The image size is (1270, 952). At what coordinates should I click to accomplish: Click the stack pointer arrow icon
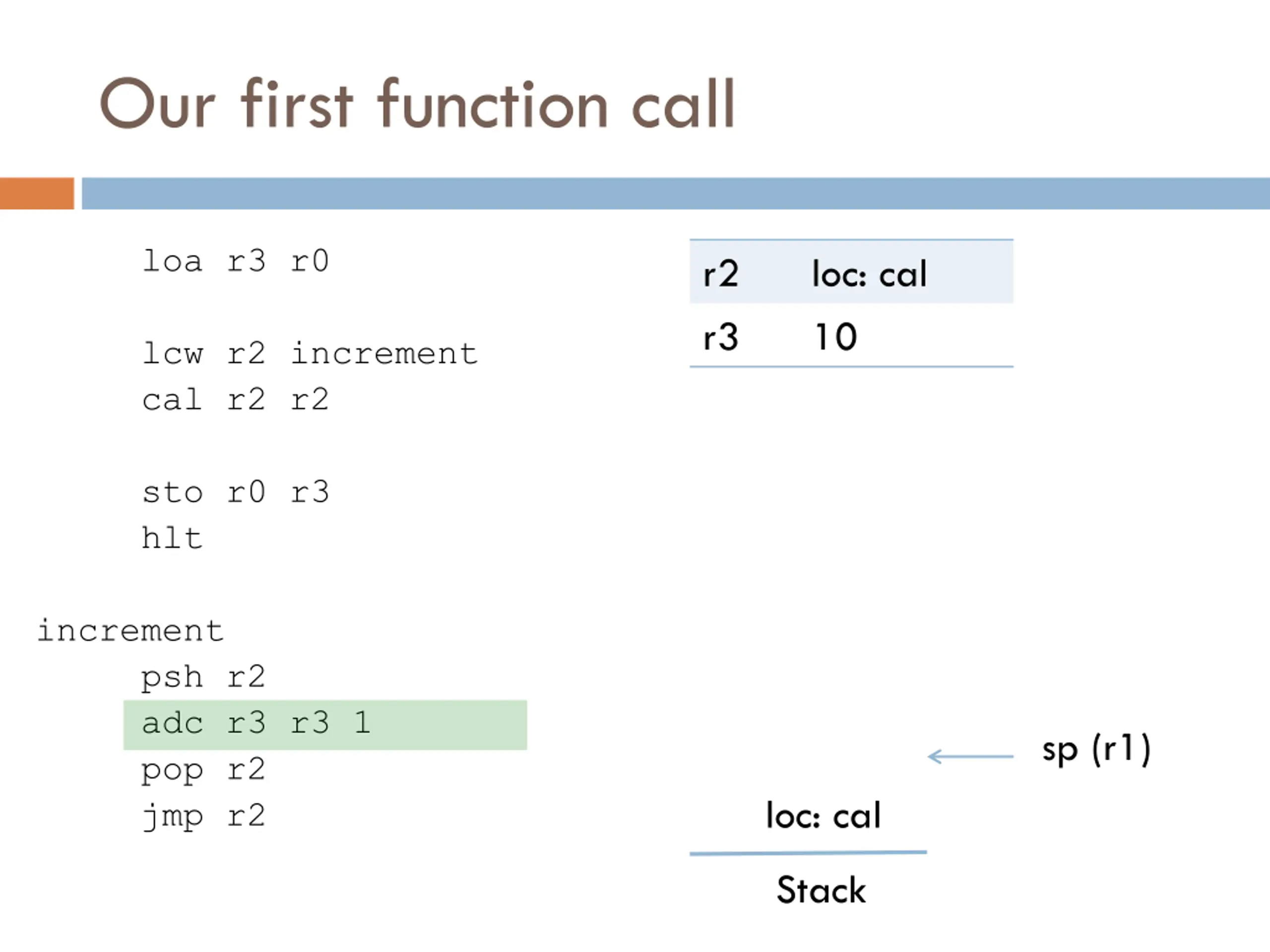[970, 757]
